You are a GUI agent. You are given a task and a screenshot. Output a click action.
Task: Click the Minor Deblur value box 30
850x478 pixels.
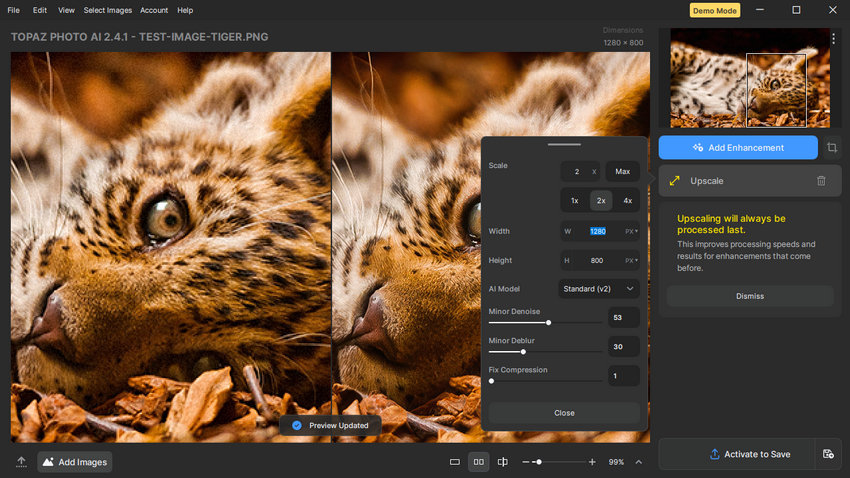click(x=623, y=347)
